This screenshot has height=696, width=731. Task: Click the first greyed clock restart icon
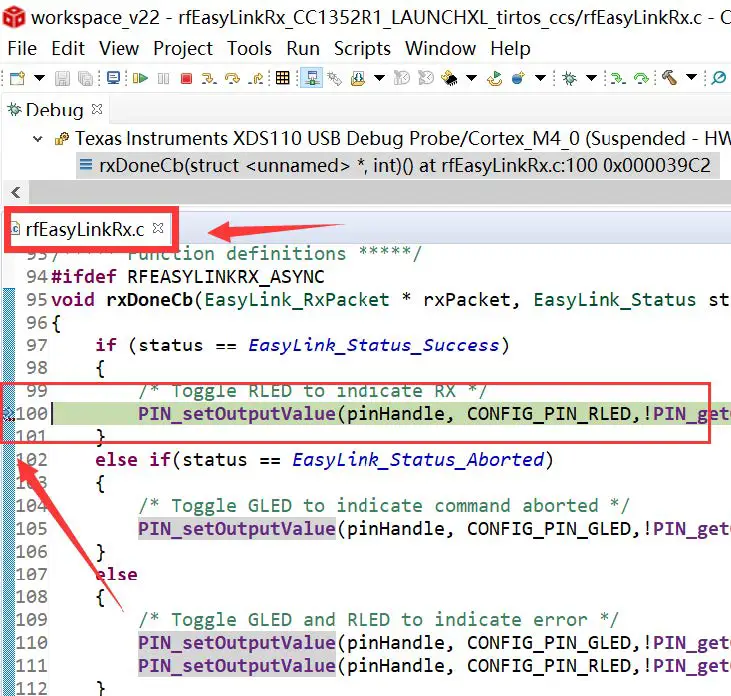[x=402, y=78]
